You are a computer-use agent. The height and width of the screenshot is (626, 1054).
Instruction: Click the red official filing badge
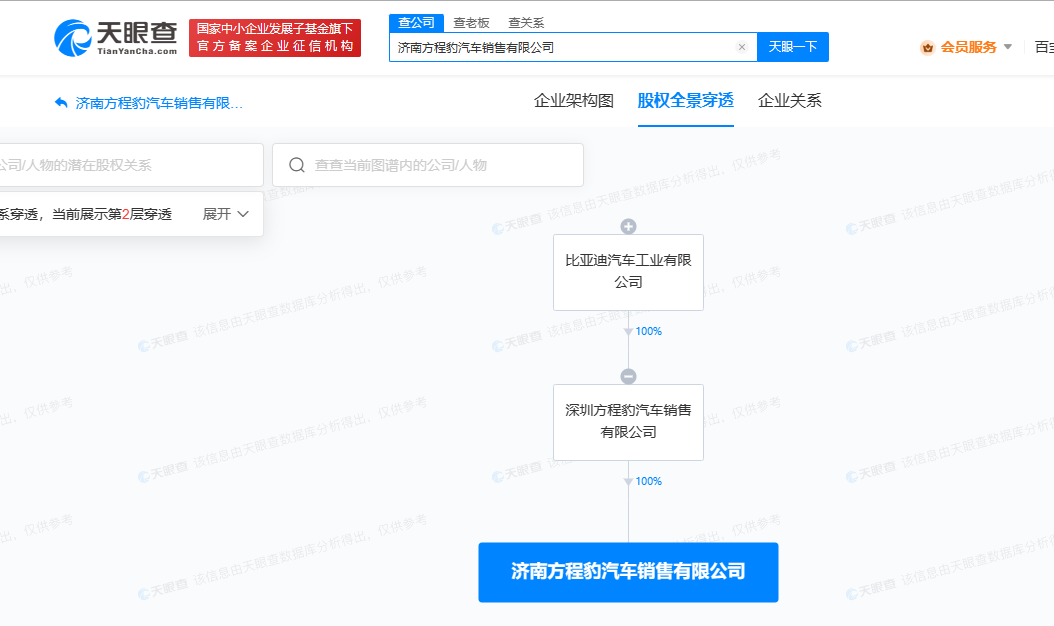272,37
